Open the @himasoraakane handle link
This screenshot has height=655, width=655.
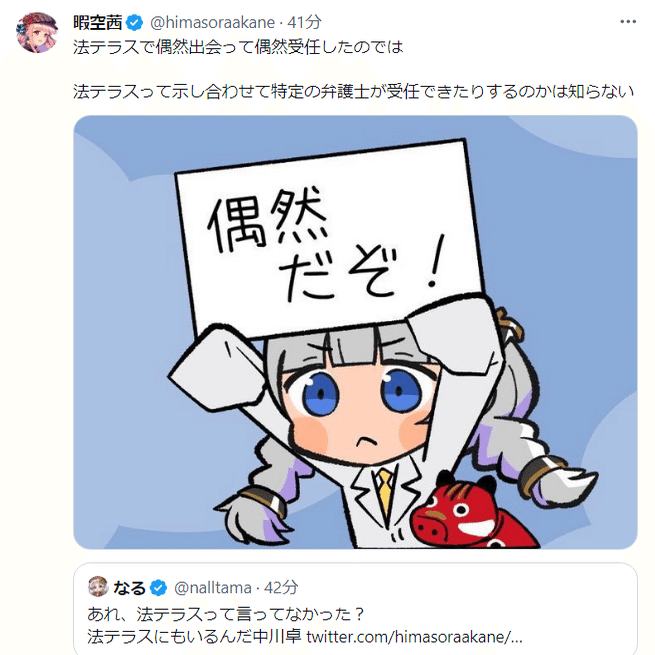(x=212, y=23)
